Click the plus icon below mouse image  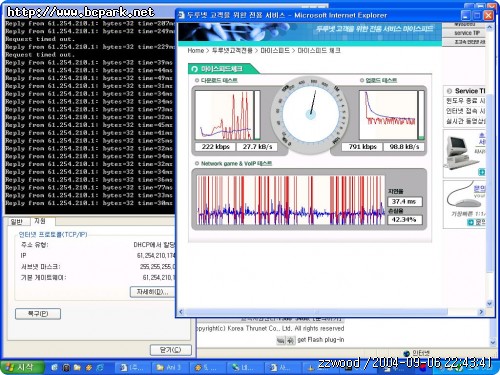coord(471,222)
